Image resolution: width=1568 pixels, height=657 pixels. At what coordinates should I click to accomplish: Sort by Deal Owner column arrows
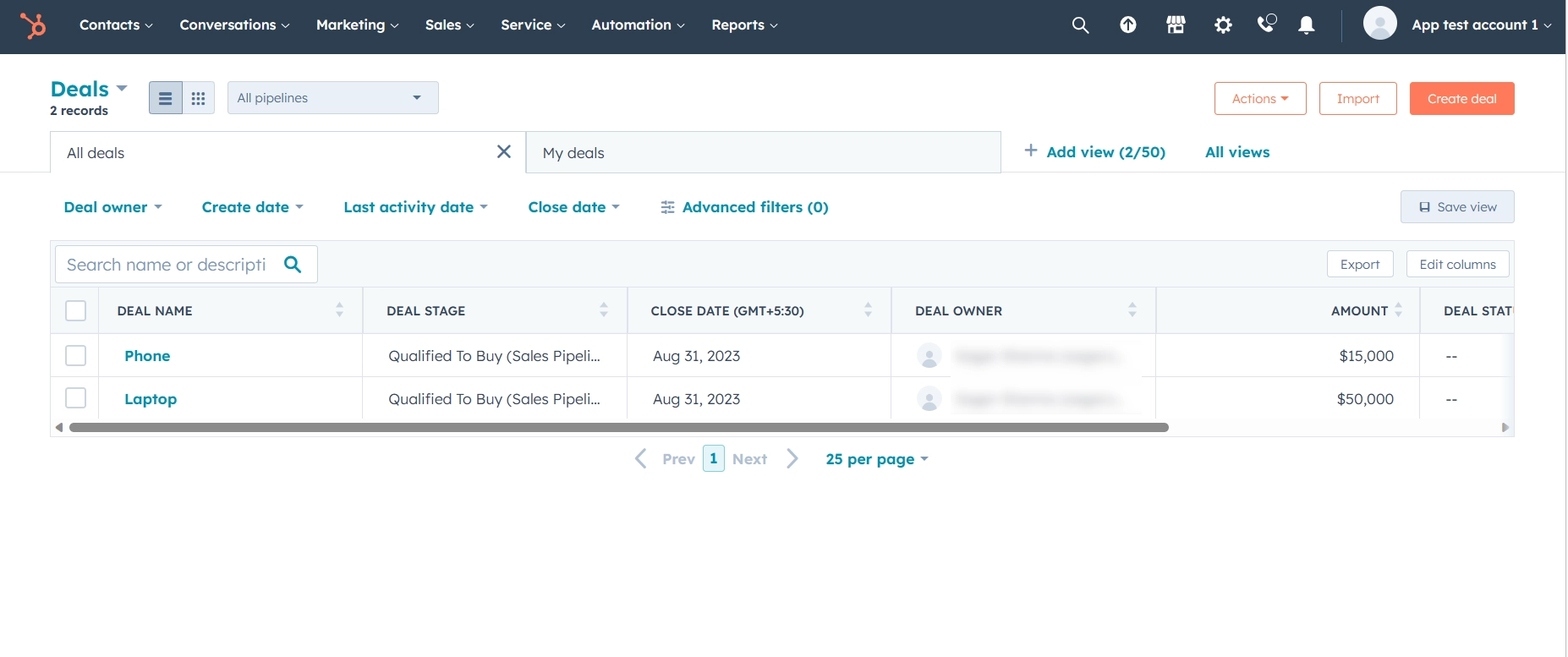(x=1132, y=310)
